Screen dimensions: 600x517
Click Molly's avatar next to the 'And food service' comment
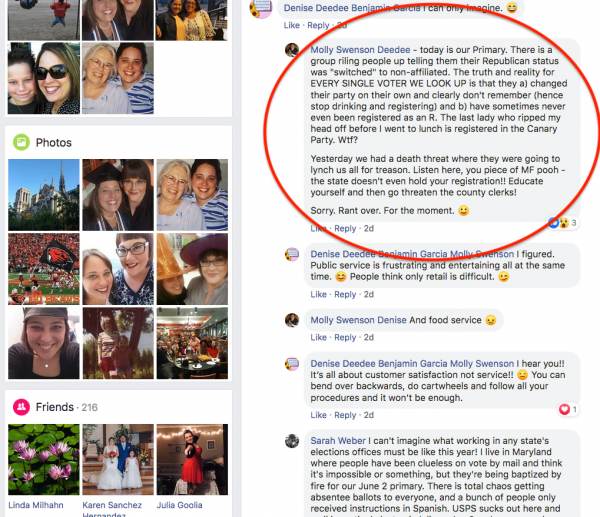(292, 320)
